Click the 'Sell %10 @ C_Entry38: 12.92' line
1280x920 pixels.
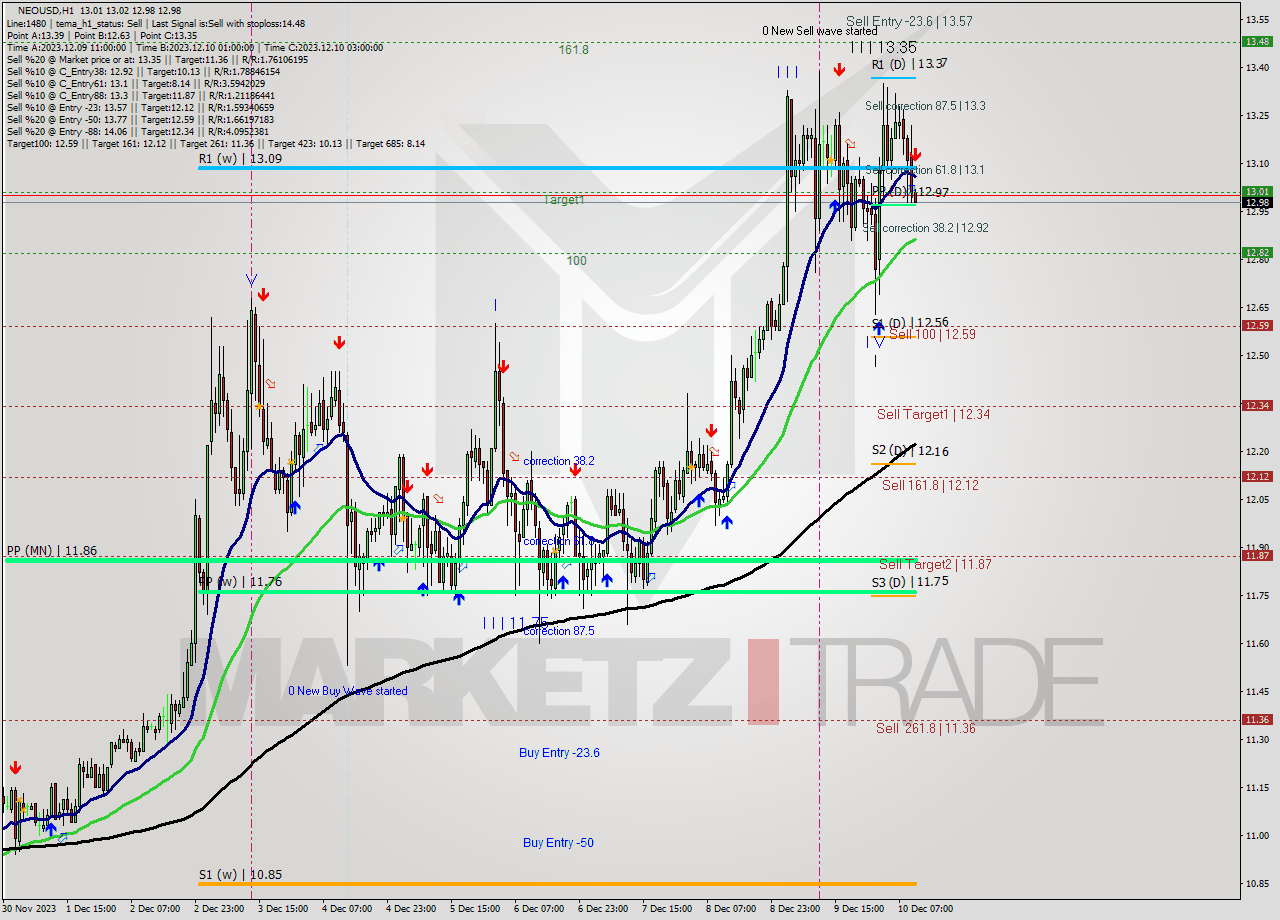point(144,71)
